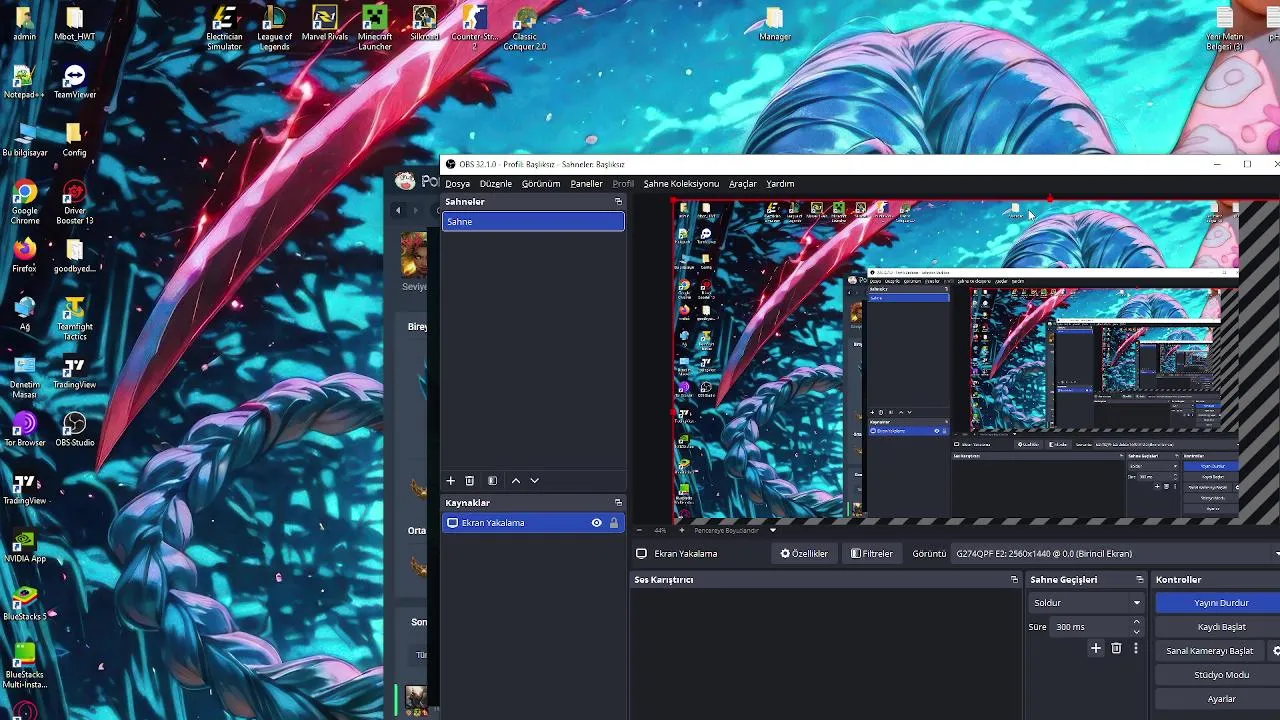
Task: Undock the Sahneler panel
Action: coord(618,202)
